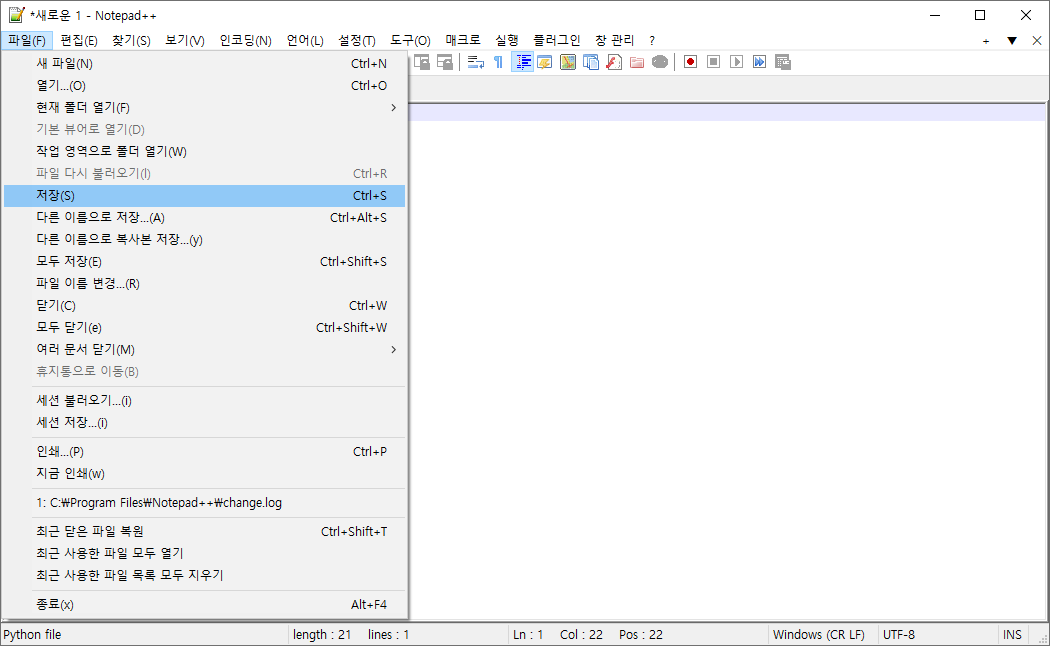Close document with the menu bar X
The height and width of the screenshot is (646, 1050).
(x=1037, y=41)
